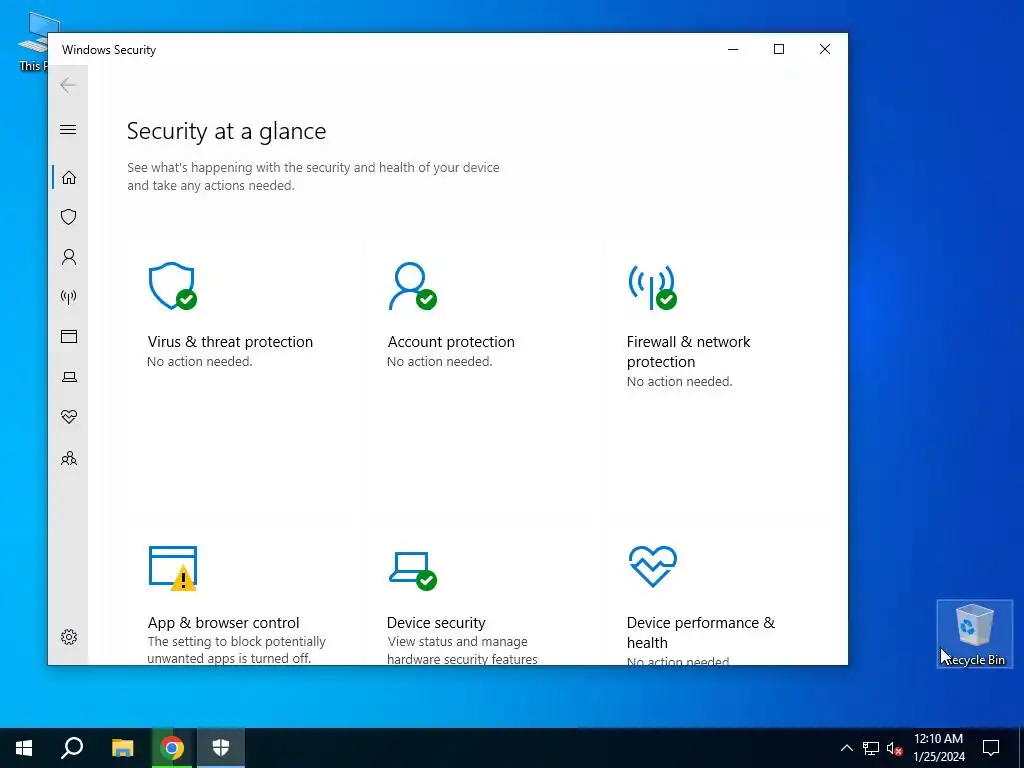
Task: Open taskbar search
Action: pos(72,748)
